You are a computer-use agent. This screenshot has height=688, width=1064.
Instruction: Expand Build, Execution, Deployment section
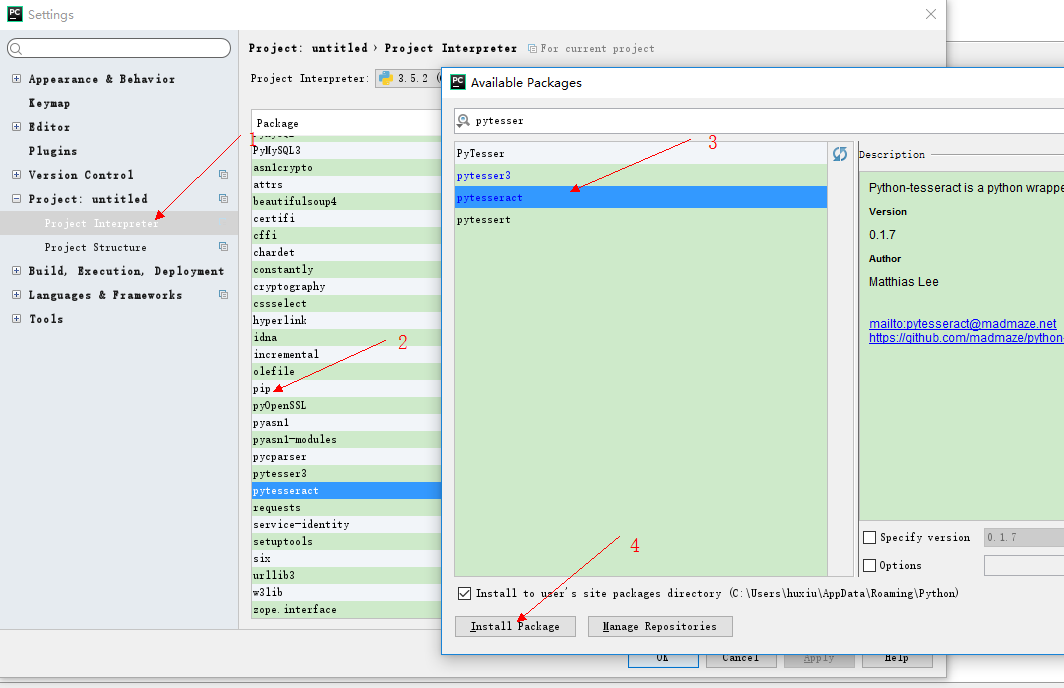(16, 271)
